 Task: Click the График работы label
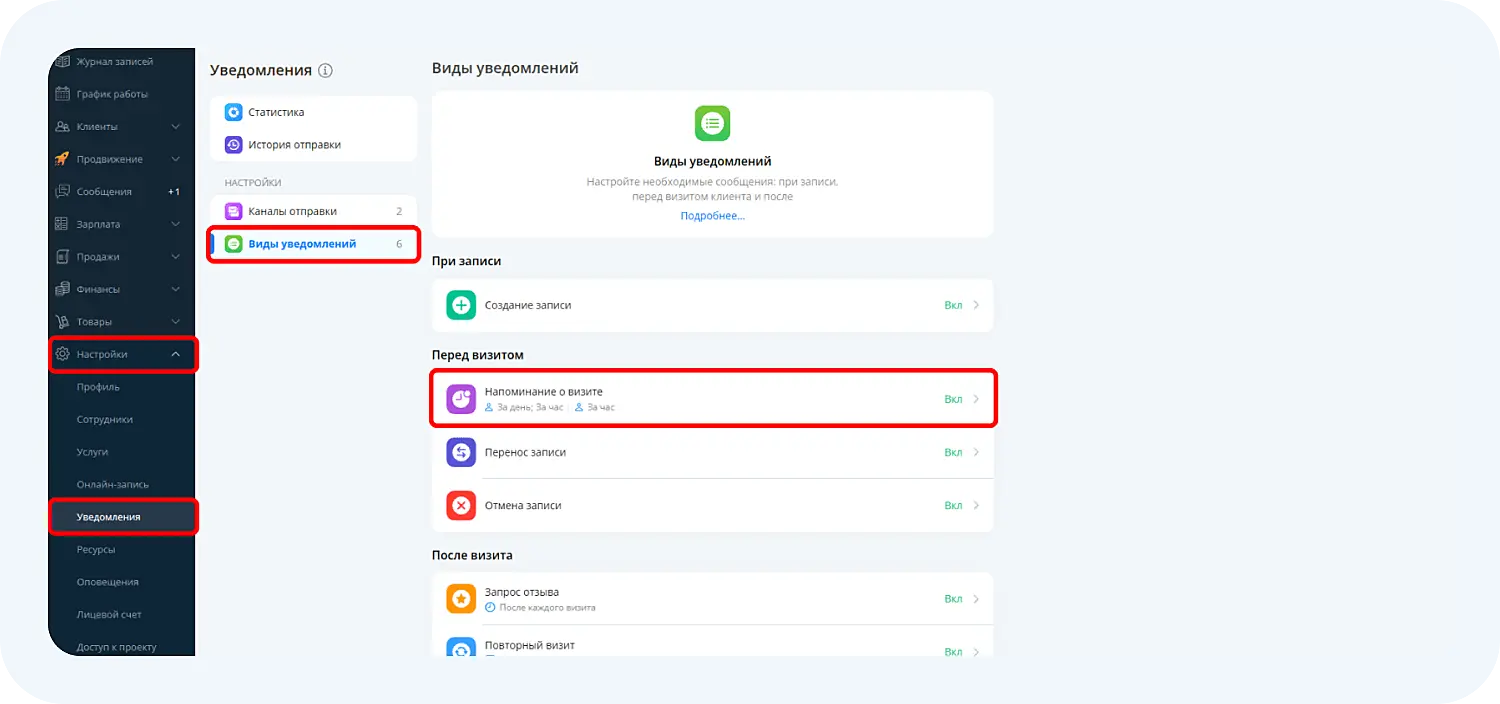coord(112,94)
